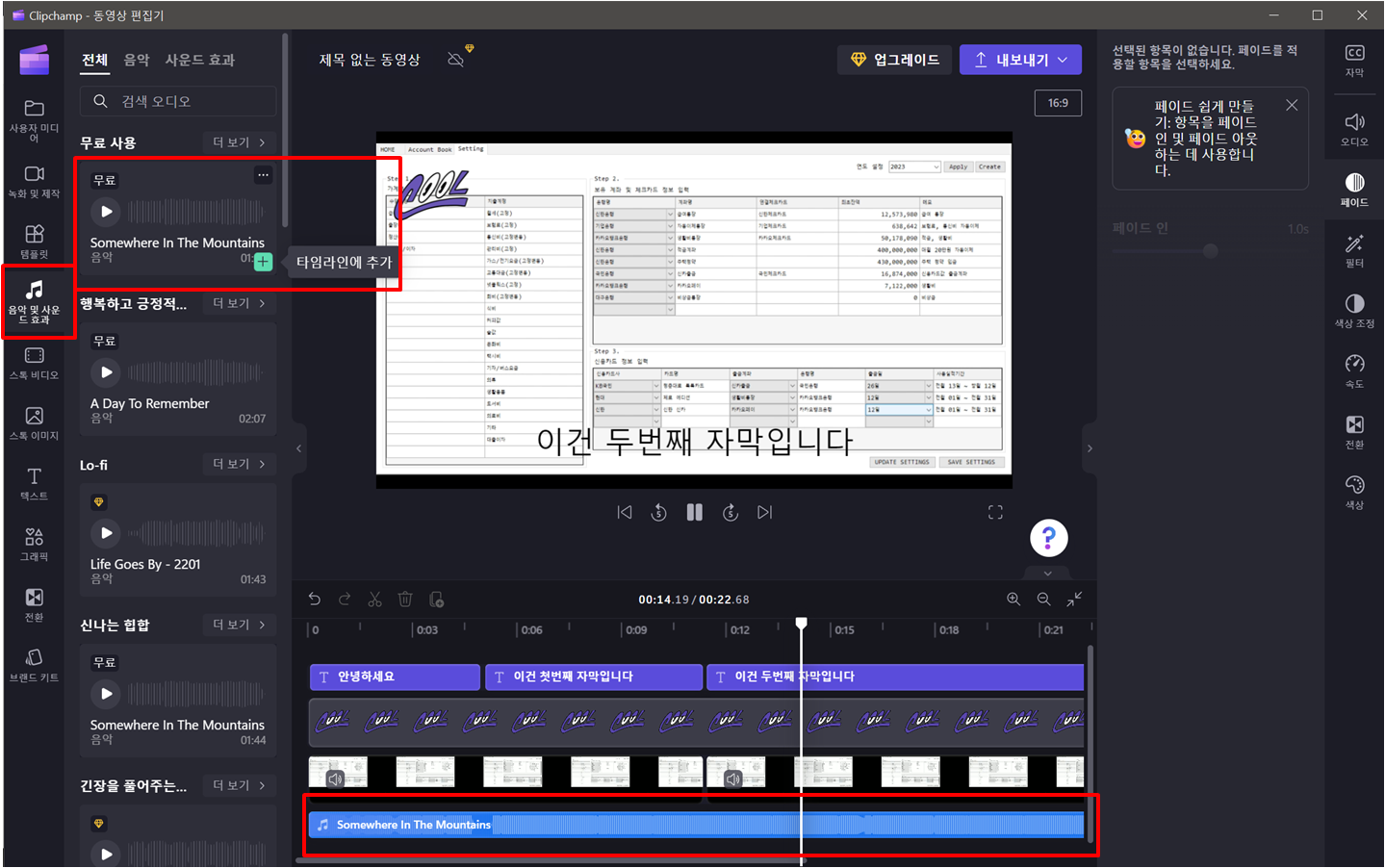Screen dimensions: 1385x868
Task: Open the 자막 captions panel
Action: pos(1354,60)
